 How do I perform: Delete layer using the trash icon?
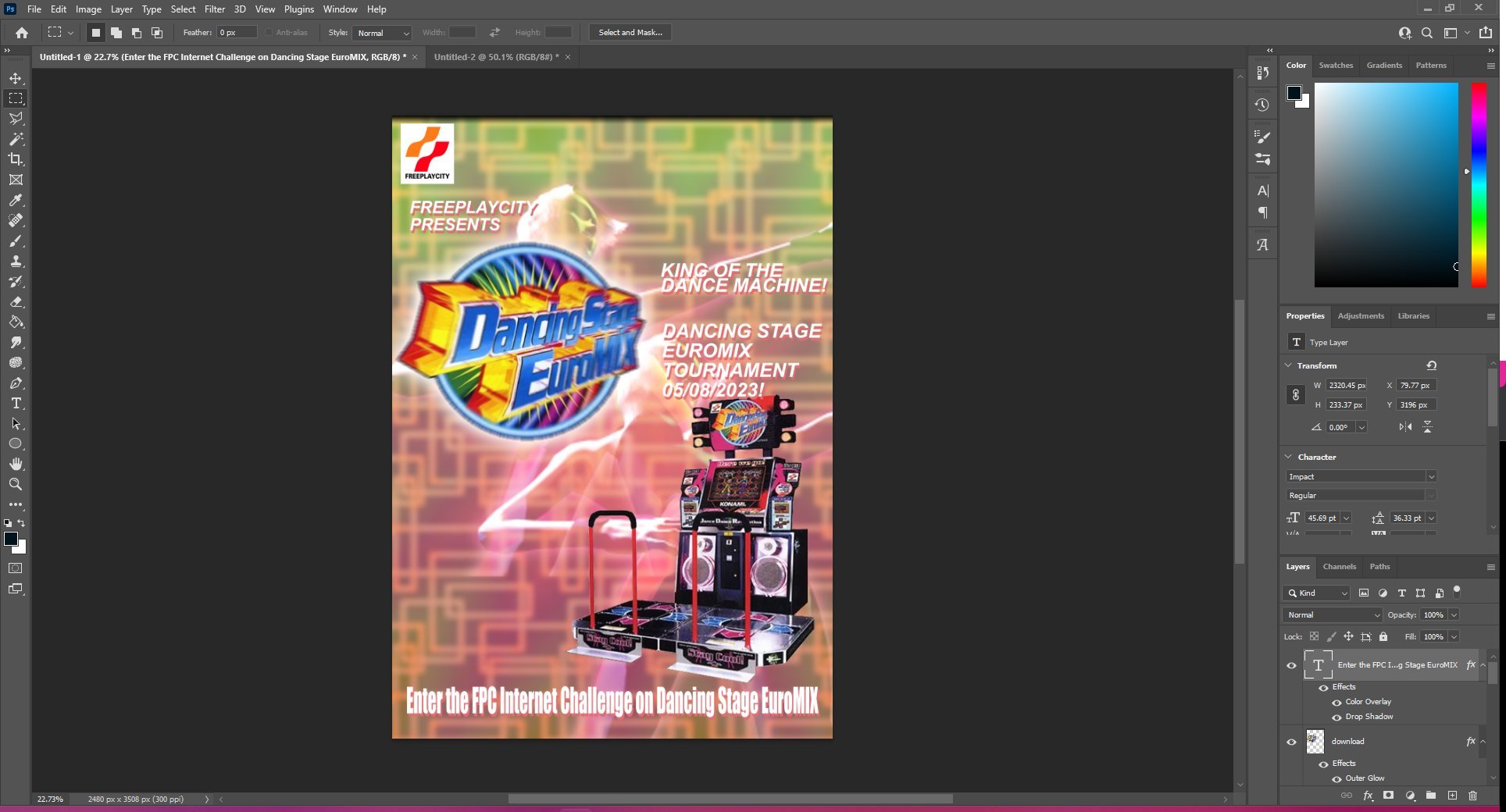1472,796
